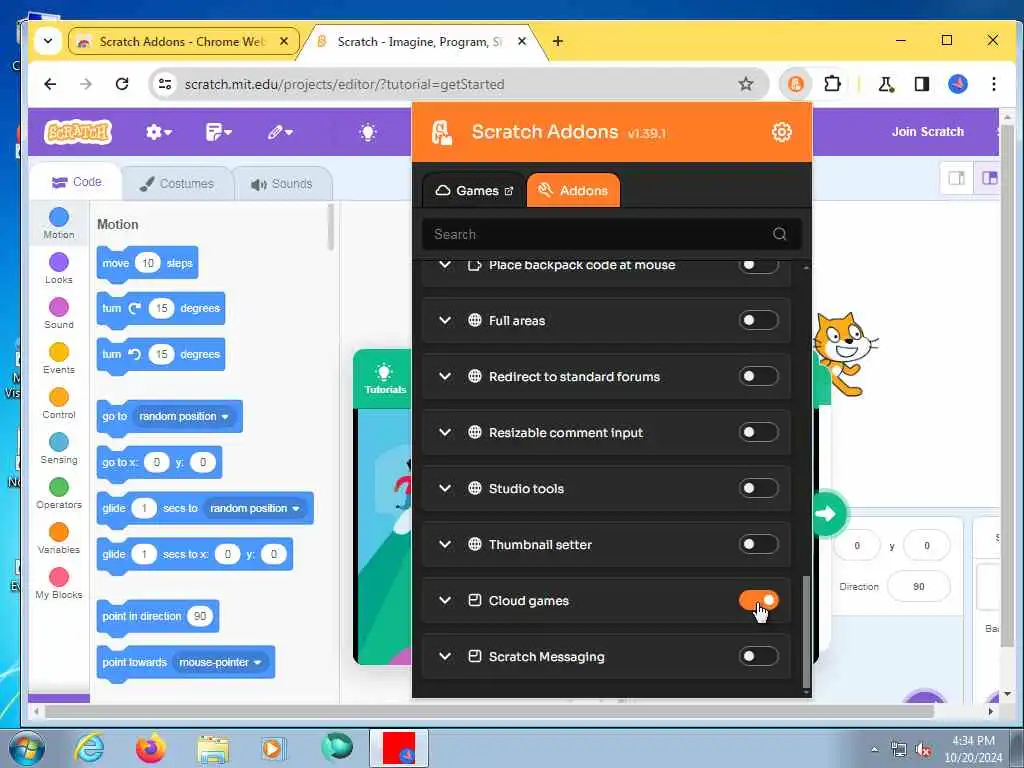1024x768 pixels.
Task: Enable Redirect to standard forums addon
Action: coord(758,376)
